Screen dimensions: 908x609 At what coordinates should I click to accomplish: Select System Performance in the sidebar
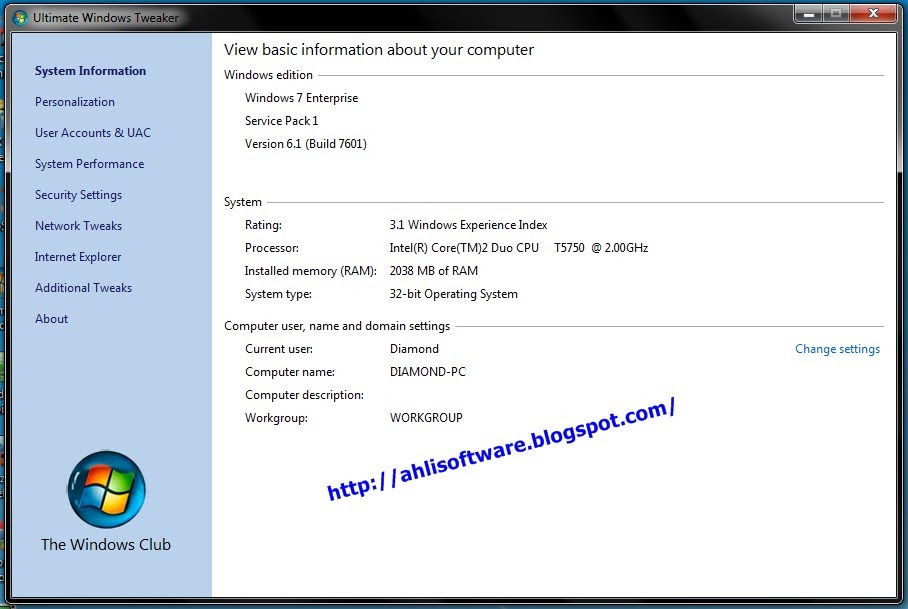[x=89, y=163]
